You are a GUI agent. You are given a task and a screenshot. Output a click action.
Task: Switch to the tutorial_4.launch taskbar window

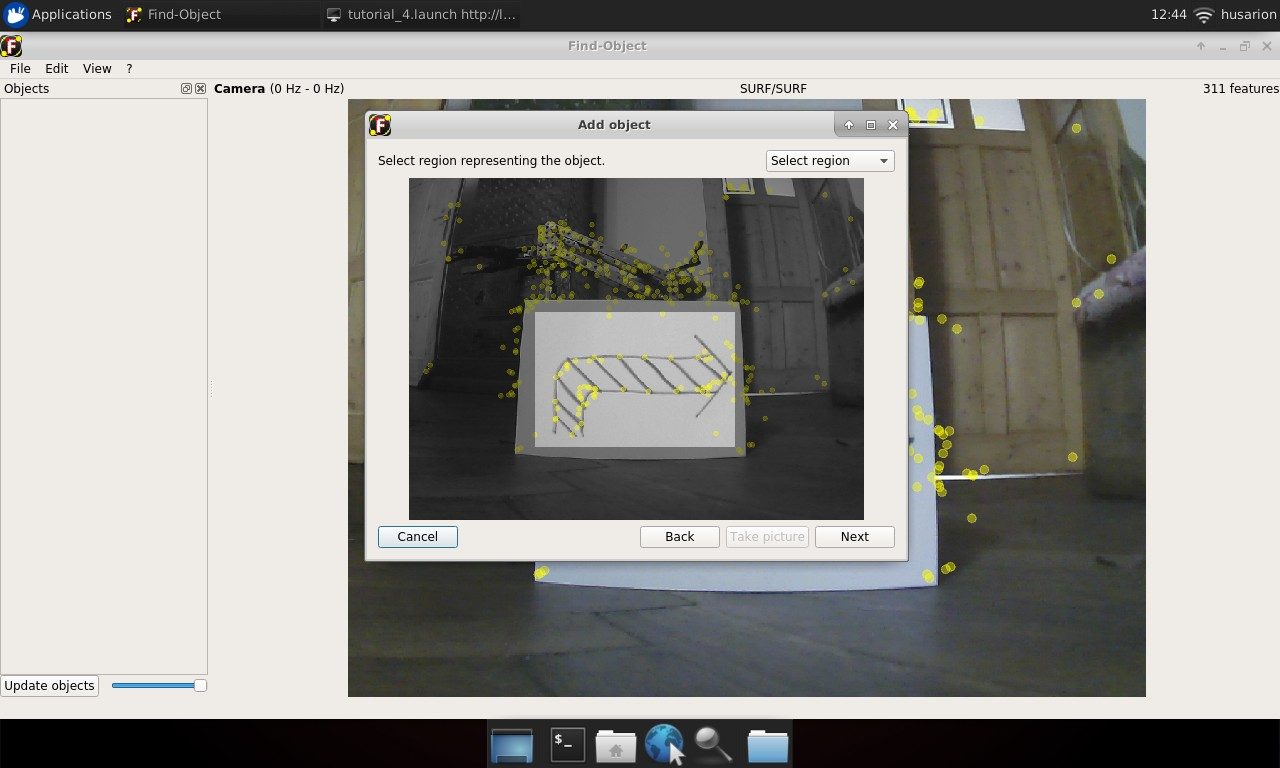[421, 15]
